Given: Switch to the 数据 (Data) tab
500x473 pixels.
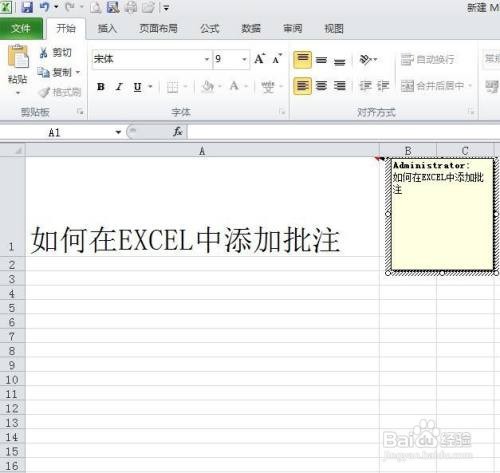Looking at the screenshot, I should click(x=251, y=29).
